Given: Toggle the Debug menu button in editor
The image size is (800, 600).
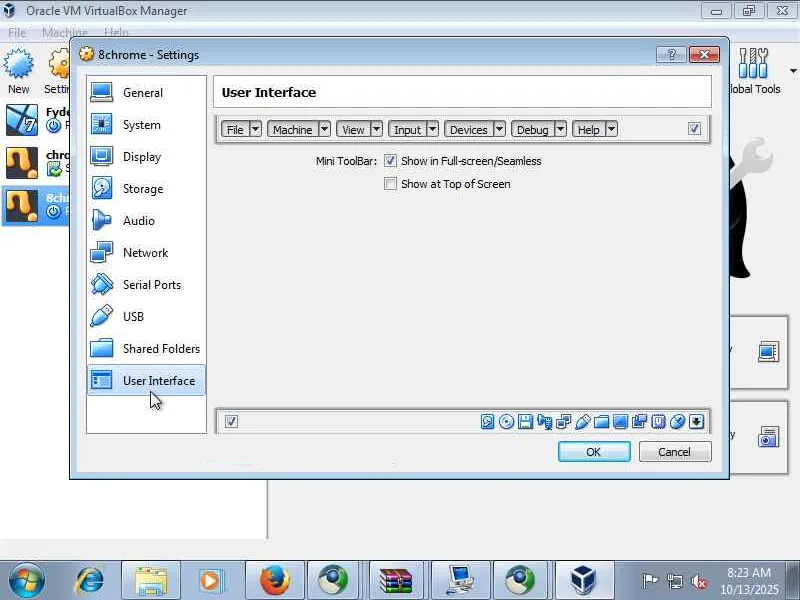Looking at the screenshot, I should [x=533, y=130].
